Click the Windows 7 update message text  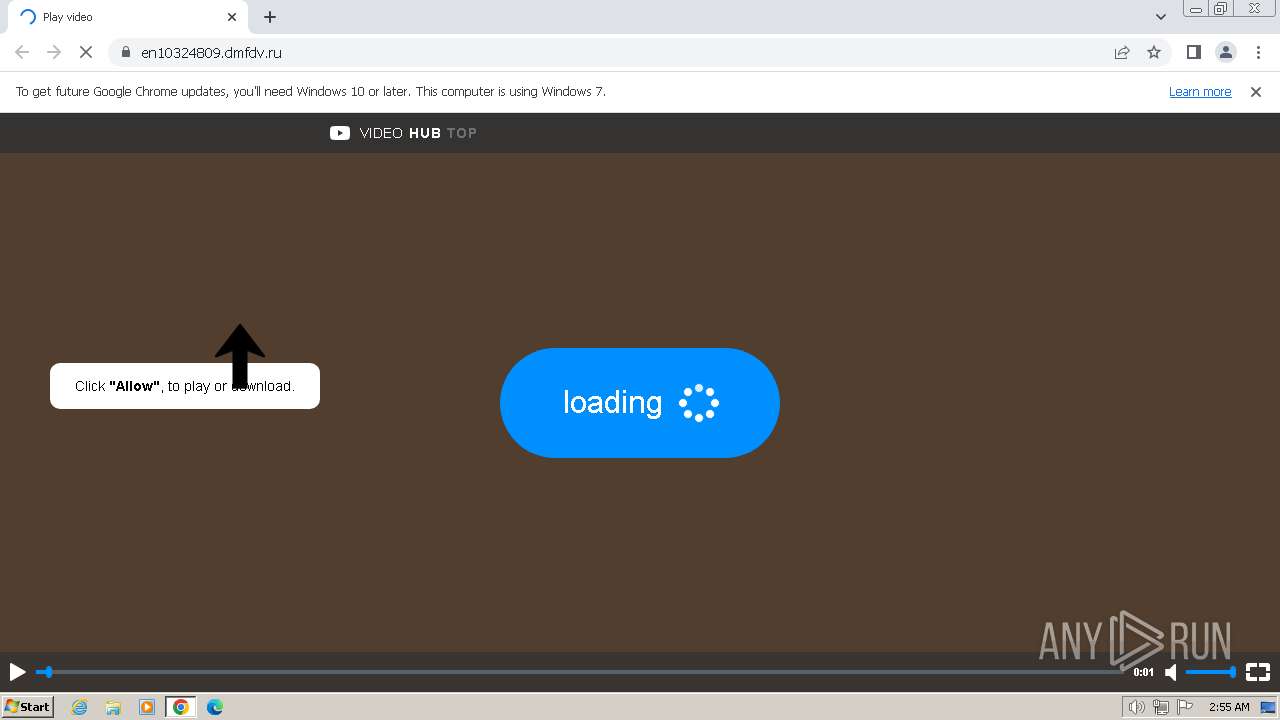click(311, 91)
